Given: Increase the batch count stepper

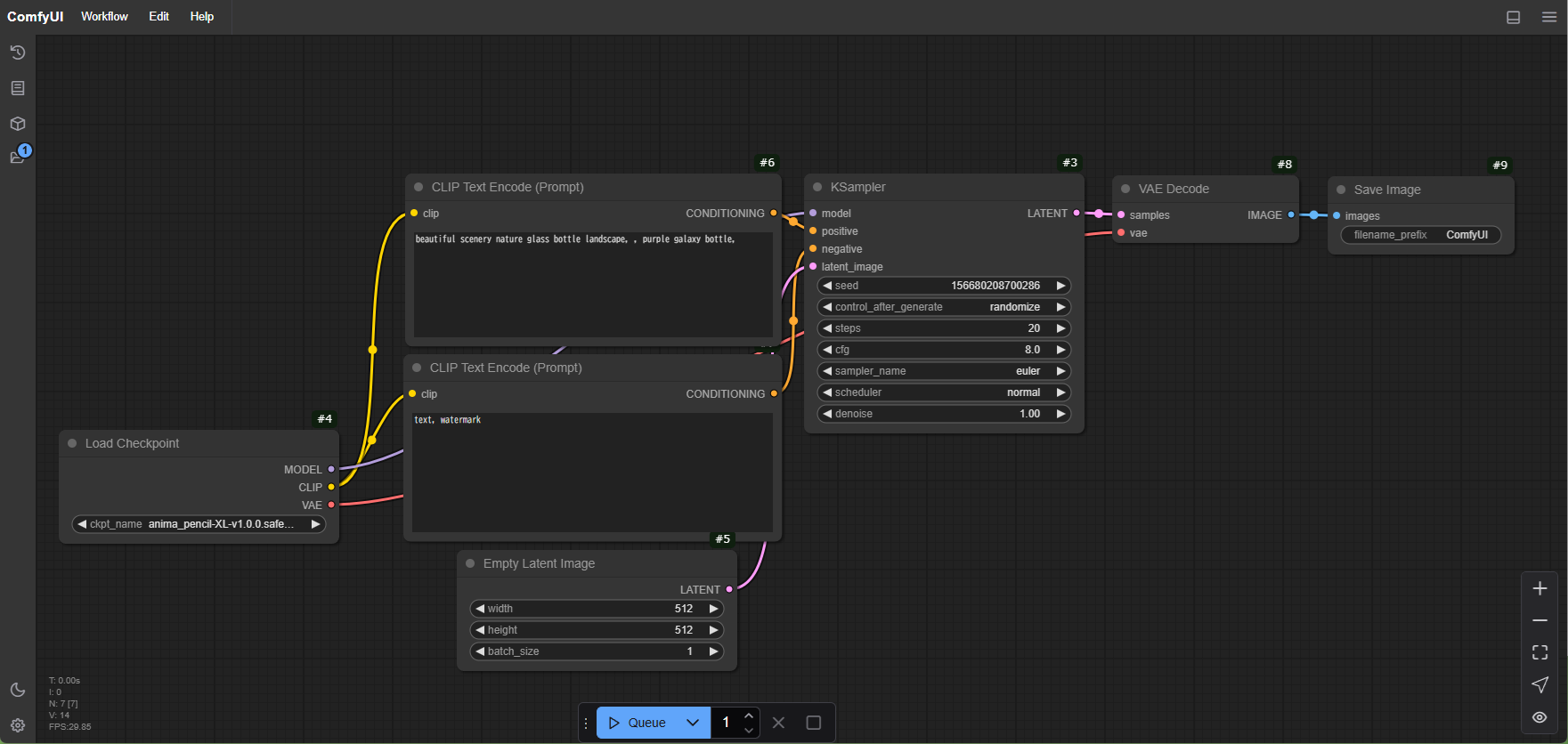Looking at the screenshot, I should click(749, 716).
